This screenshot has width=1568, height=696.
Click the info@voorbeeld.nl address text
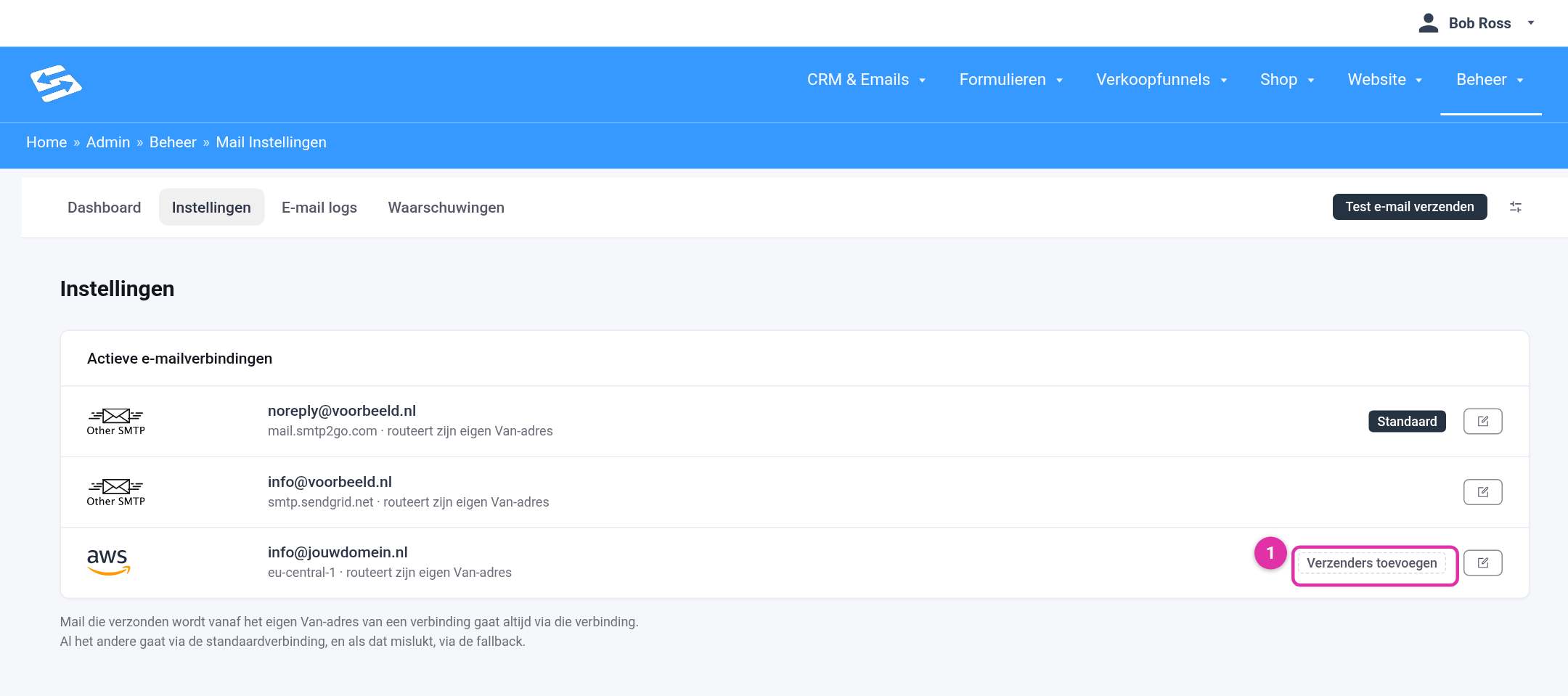(x=330, y=482)
